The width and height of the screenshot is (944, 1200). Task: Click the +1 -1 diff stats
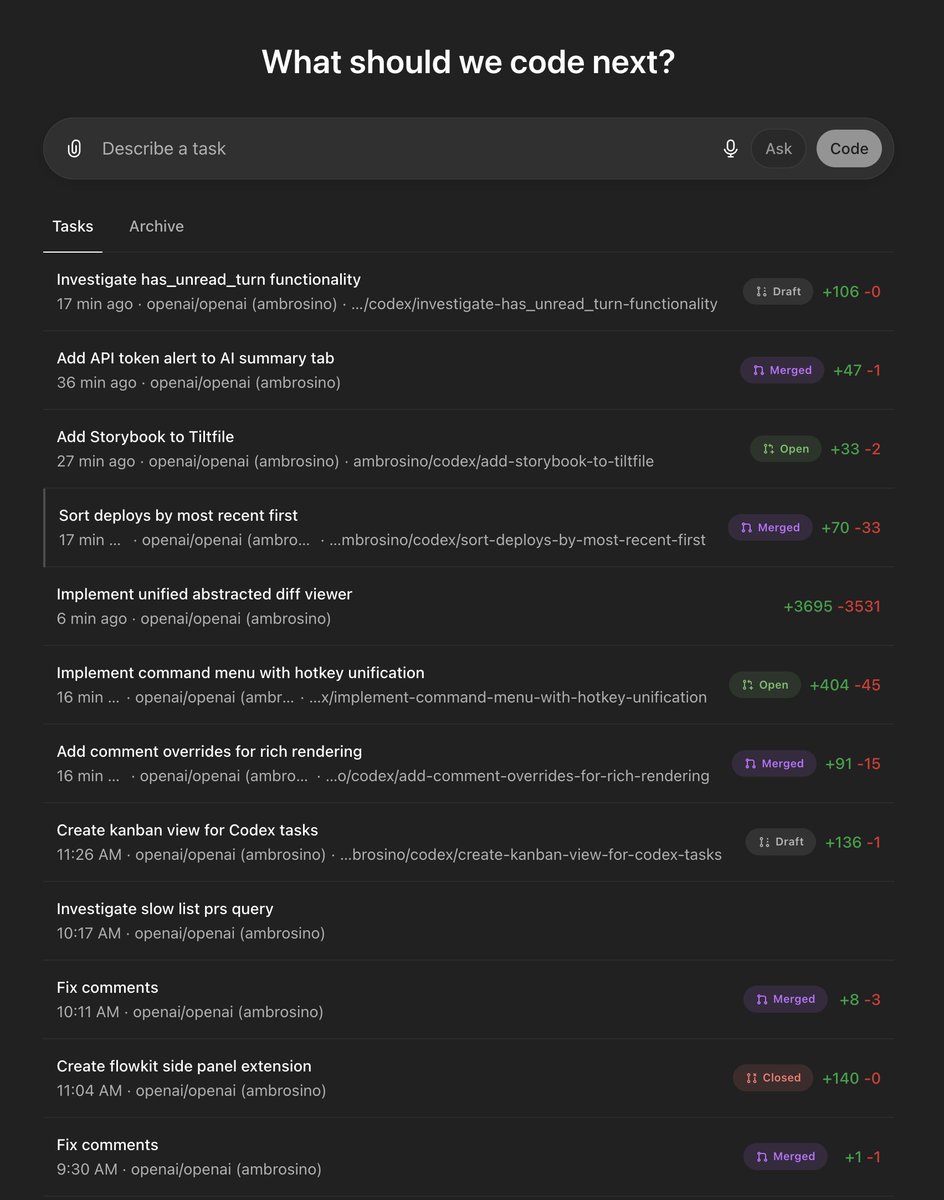coord(862,1157)
